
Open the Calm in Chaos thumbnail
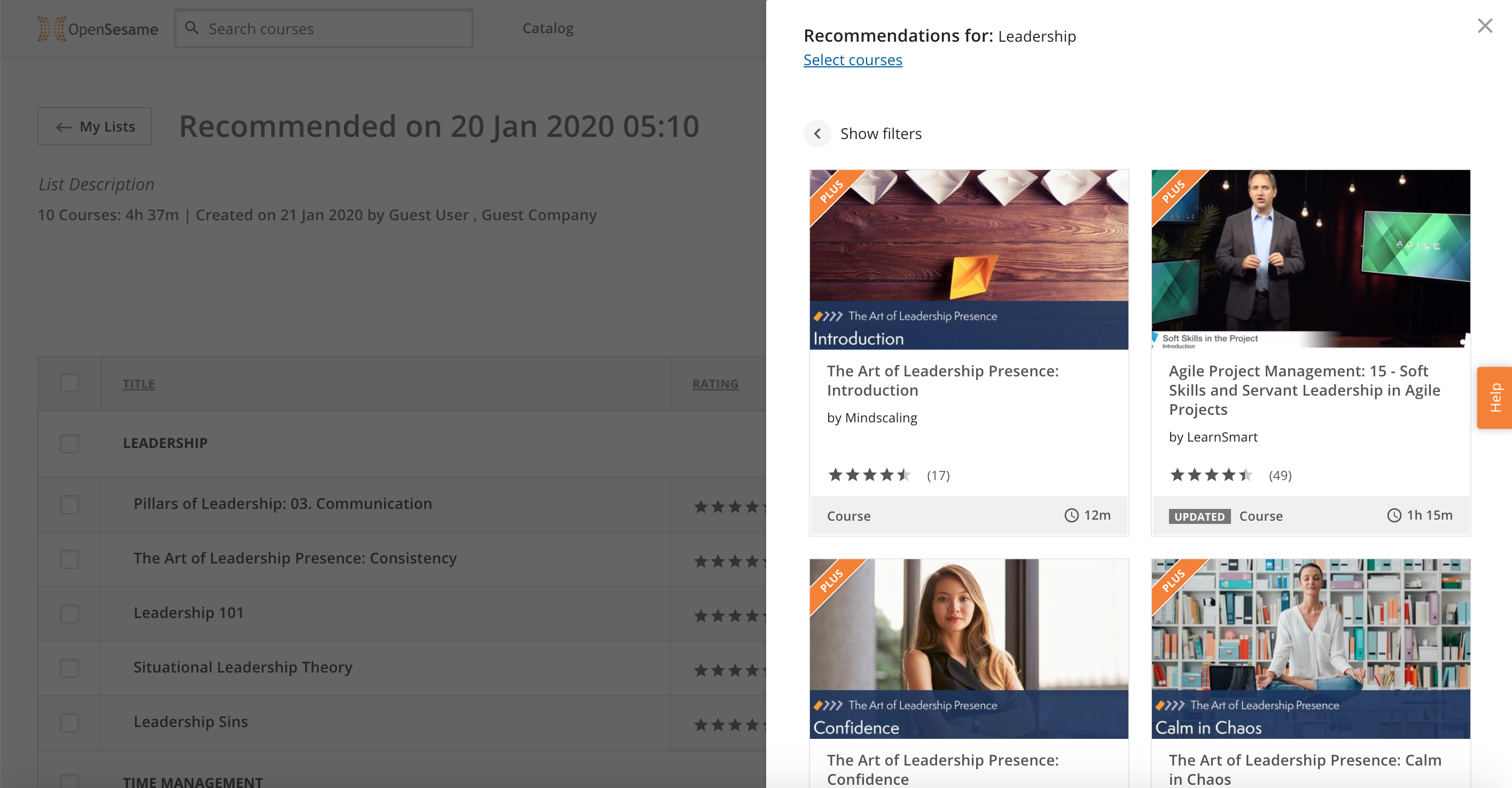[1310, 648]
